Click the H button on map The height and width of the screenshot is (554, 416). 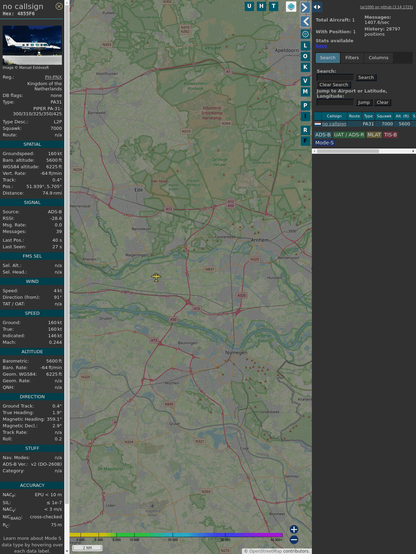[x=261, y=6]
